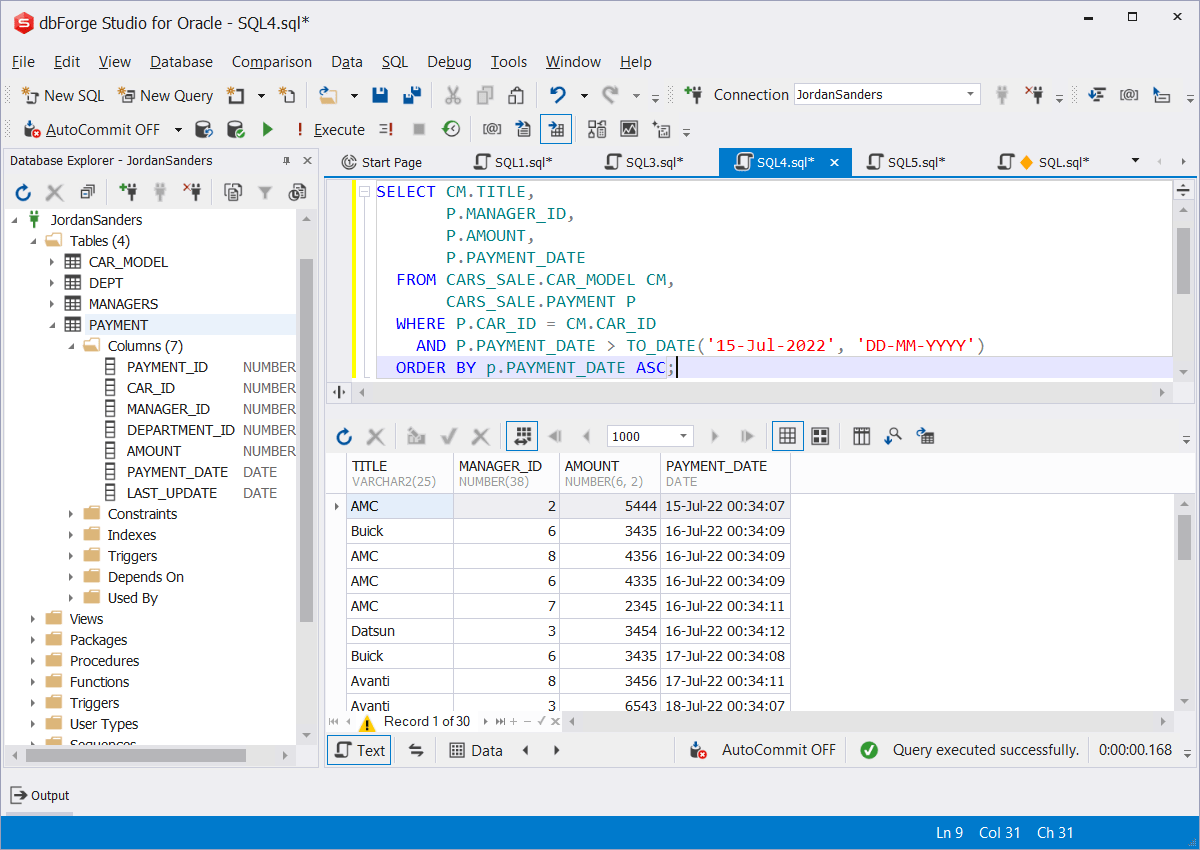
Task: Refresh the data grid results
Action: (344, 436)
